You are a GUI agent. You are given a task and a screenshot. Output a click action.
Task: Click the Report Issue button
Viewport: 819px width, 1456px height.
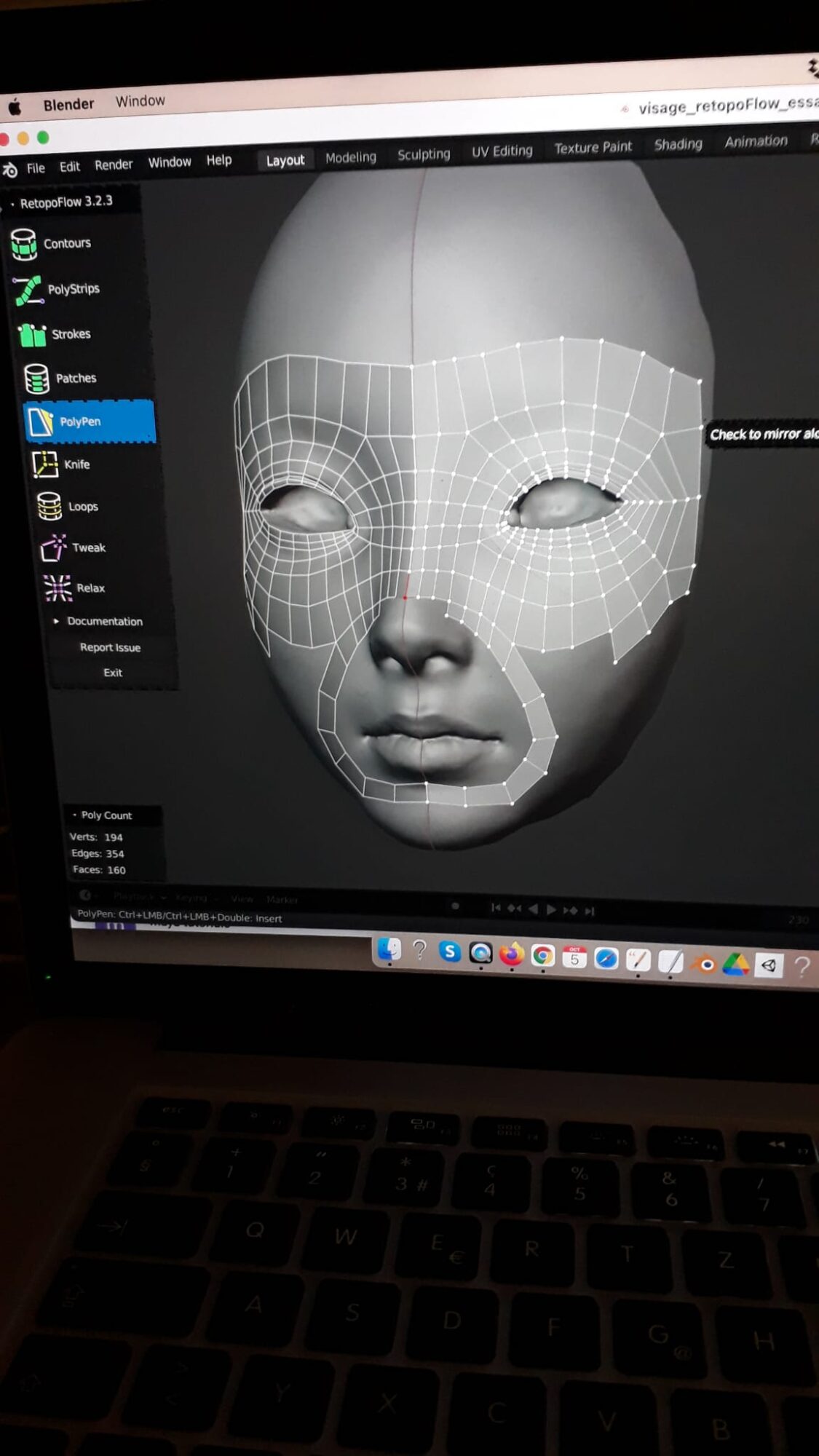coord(110,647)
